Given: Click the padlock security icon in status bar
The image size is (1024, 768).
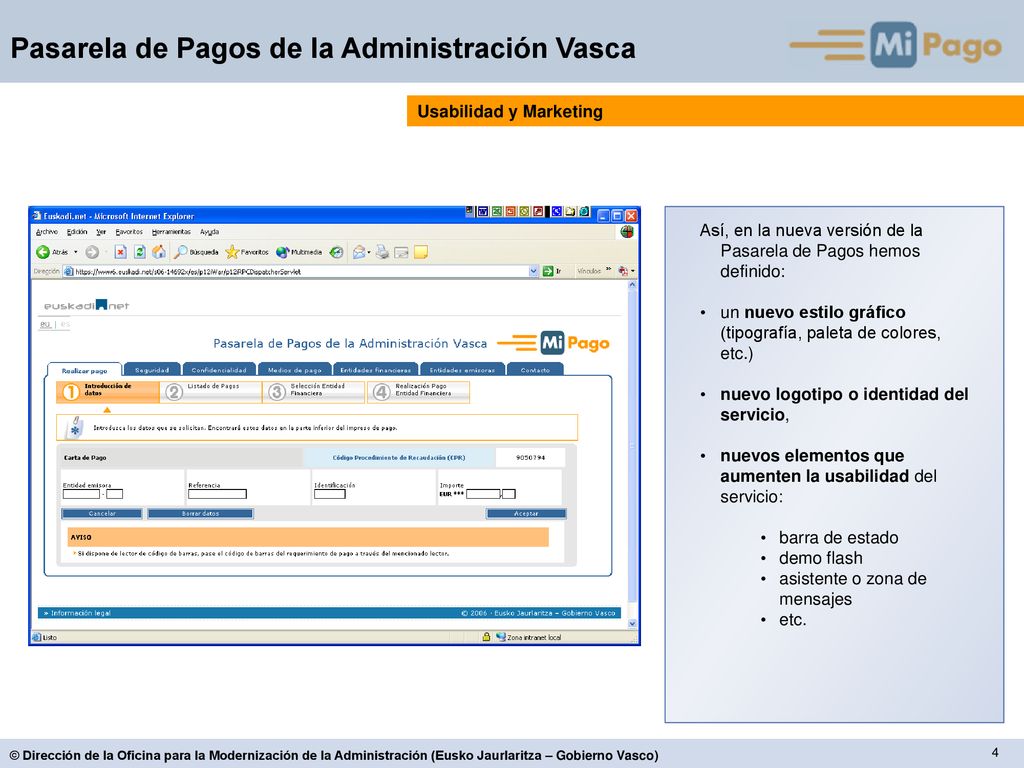Looking at the screenshot, I should (x=487, y=637).
